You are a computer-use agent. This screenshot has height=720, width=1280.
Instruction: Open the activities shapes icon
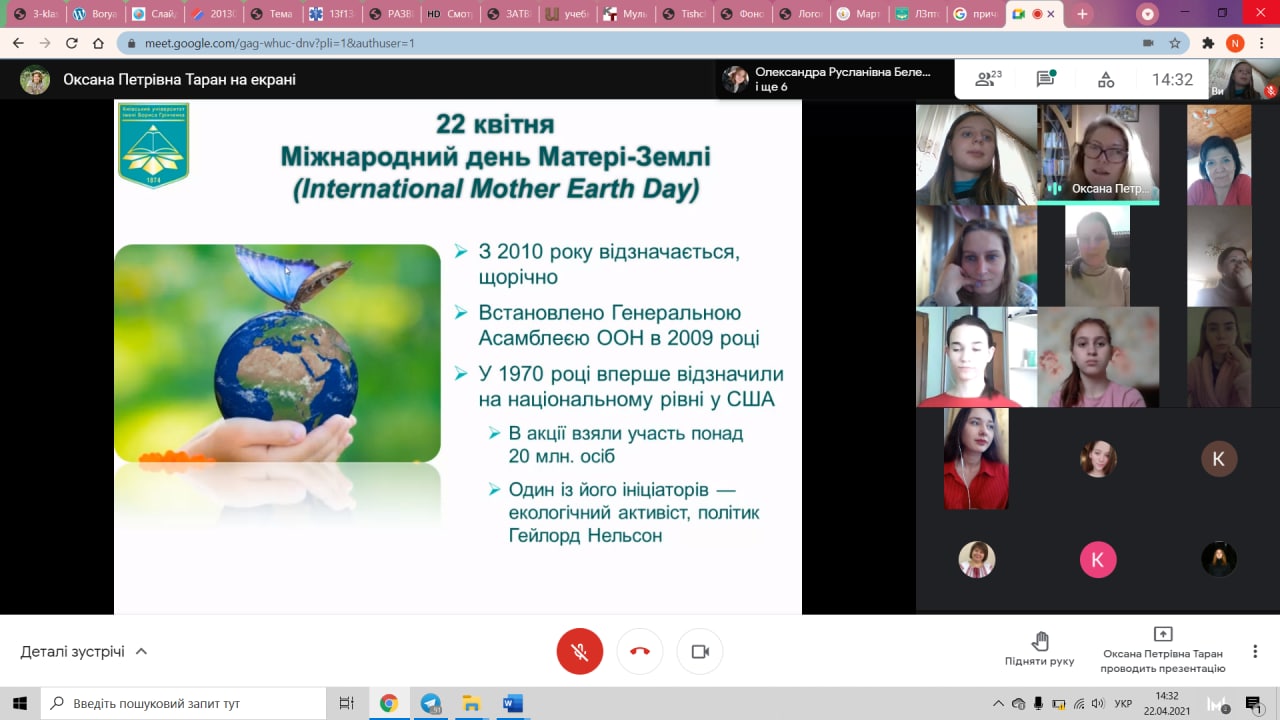pyautogui.click(x=1106, y=79)
